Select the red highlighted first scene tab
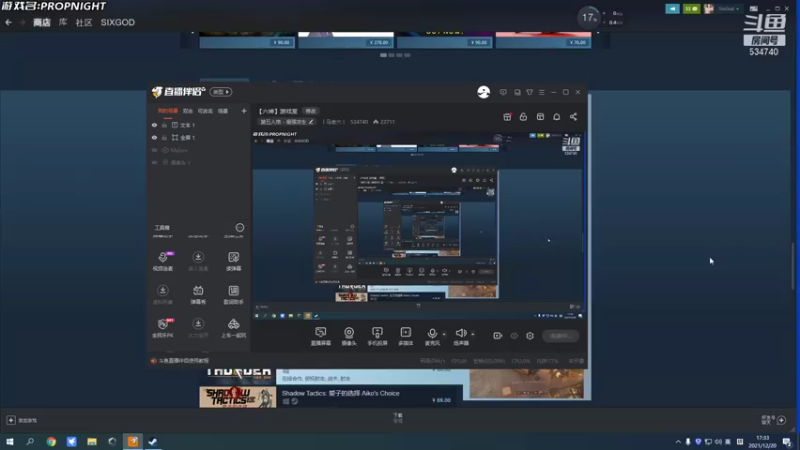This screenshot has width=800, height=450. (167, 111)
